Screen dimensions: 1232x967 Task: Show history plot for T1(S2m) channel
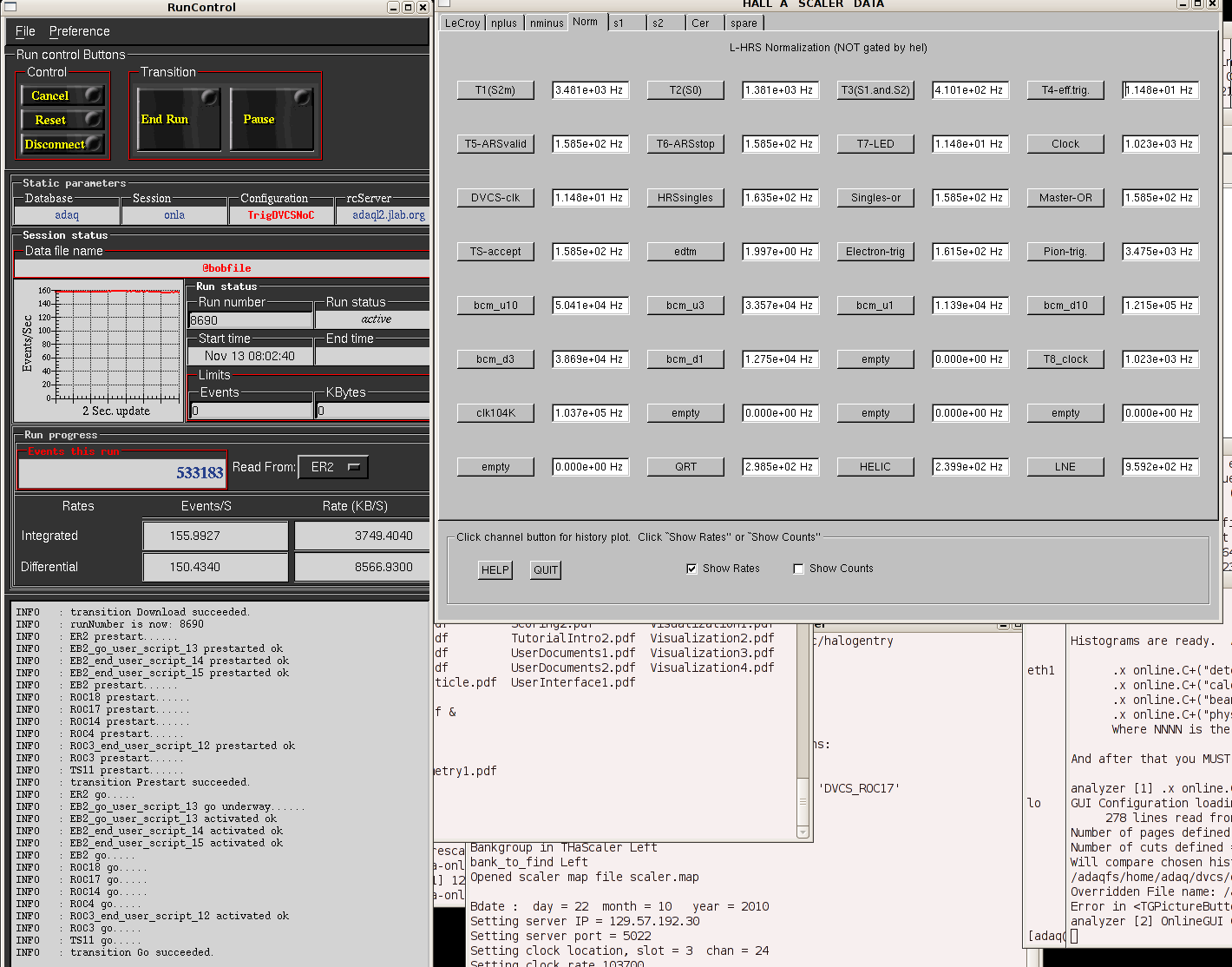tap(495, 90)
